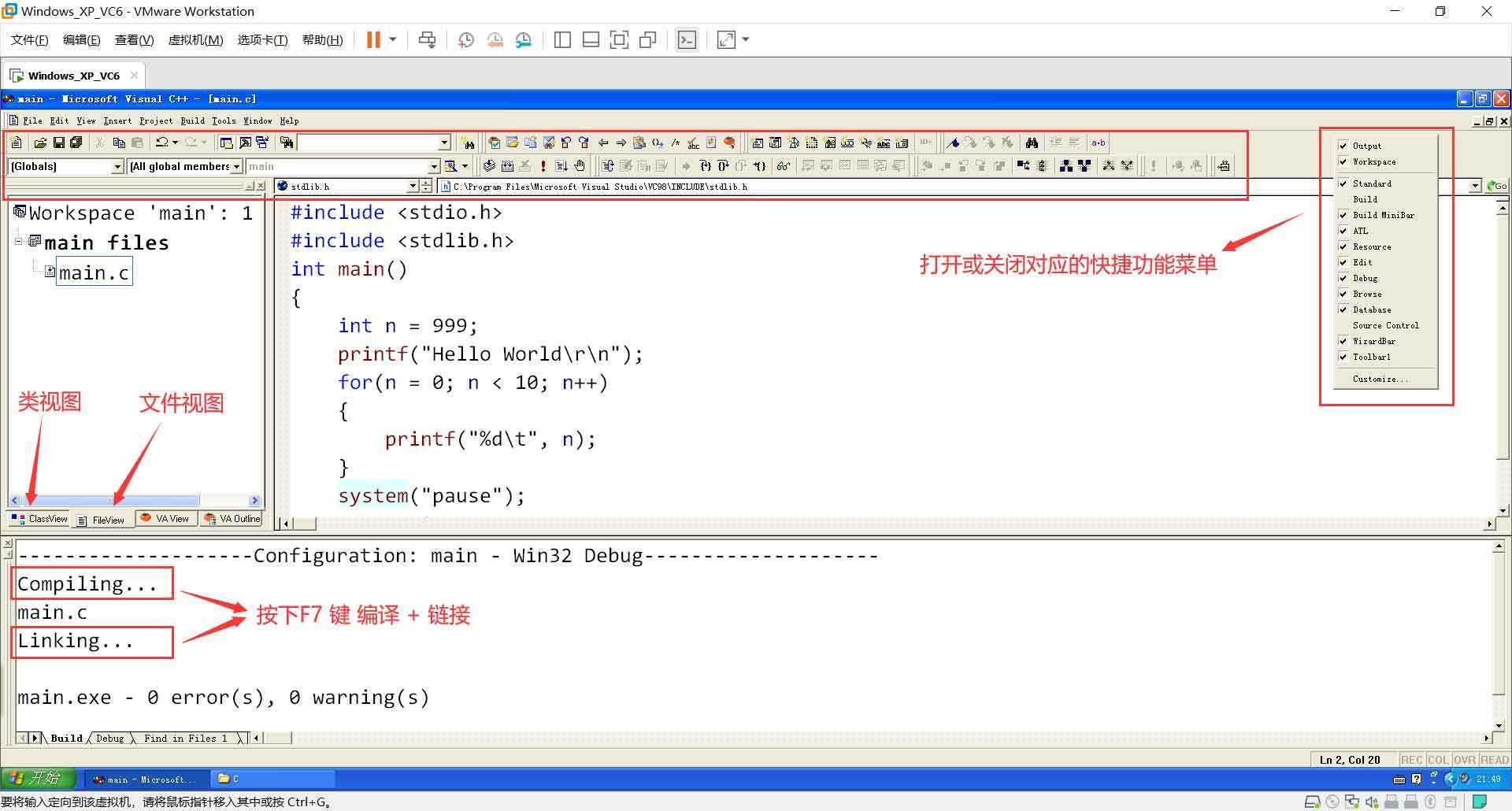Click the Undo arrow icon
The image size is (1512, 811).
coord(161,143)
